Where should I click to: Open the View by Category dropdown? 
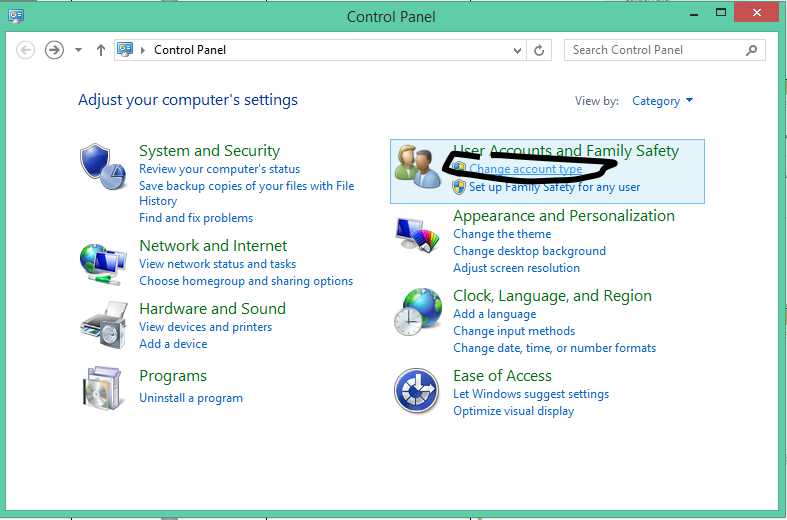point(663,101)
